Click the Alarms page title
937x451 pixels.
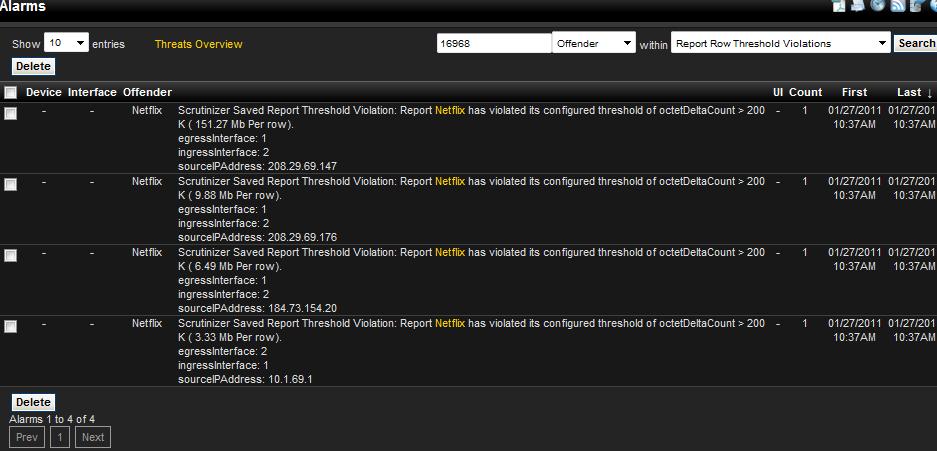point(23,7)
